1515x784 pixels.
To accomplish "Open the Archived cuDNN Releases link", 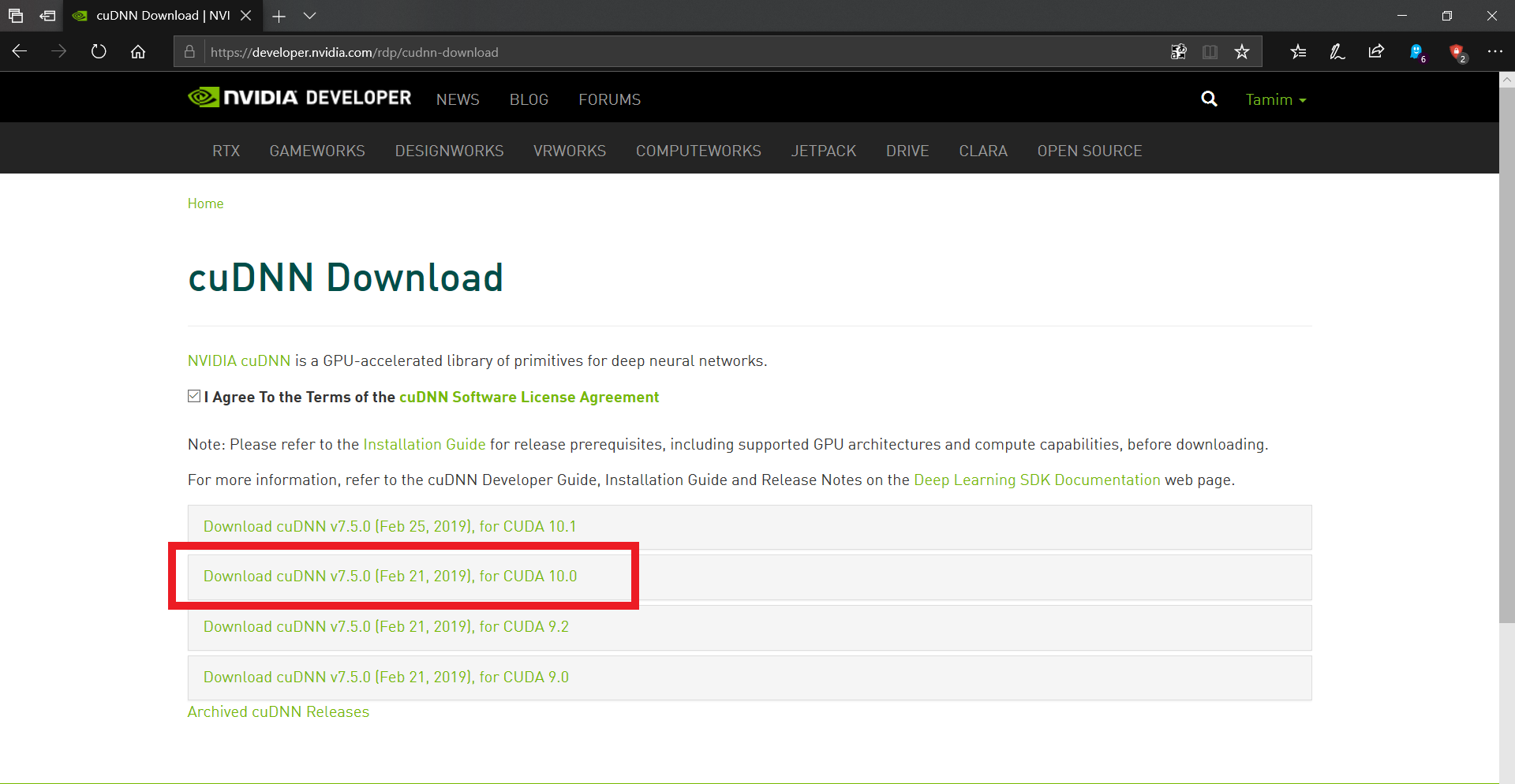I will [279, 712].
